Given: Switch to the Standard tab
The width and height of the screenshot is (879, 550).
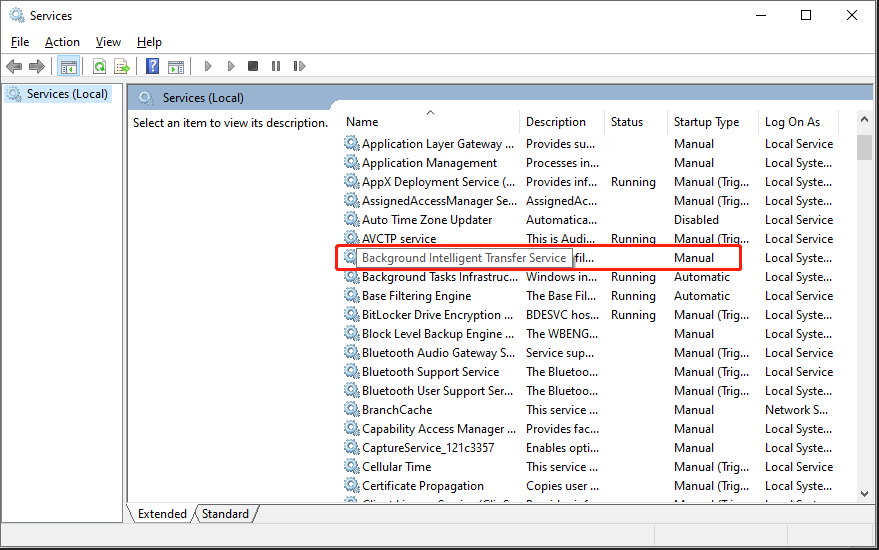Looking at the screenshot, I should pos(225,514).
